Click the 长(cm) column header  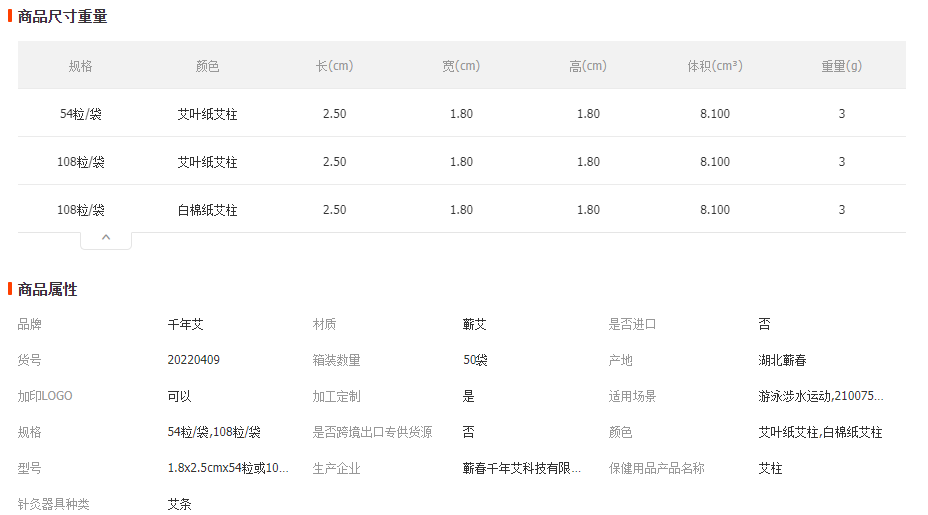[x=334, y=66]
